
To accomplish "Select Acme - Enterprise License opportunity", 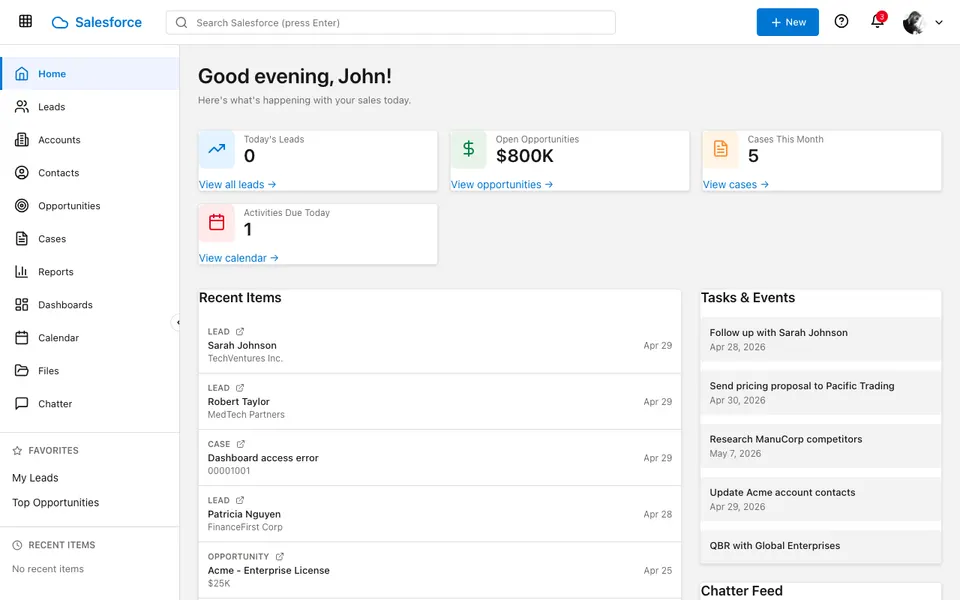I will [x=440, y=570].
